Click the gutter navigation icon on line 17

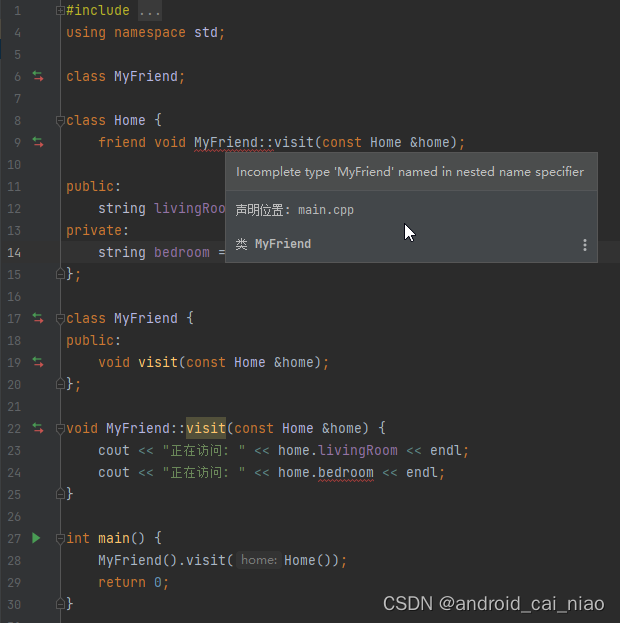[38, 318]
